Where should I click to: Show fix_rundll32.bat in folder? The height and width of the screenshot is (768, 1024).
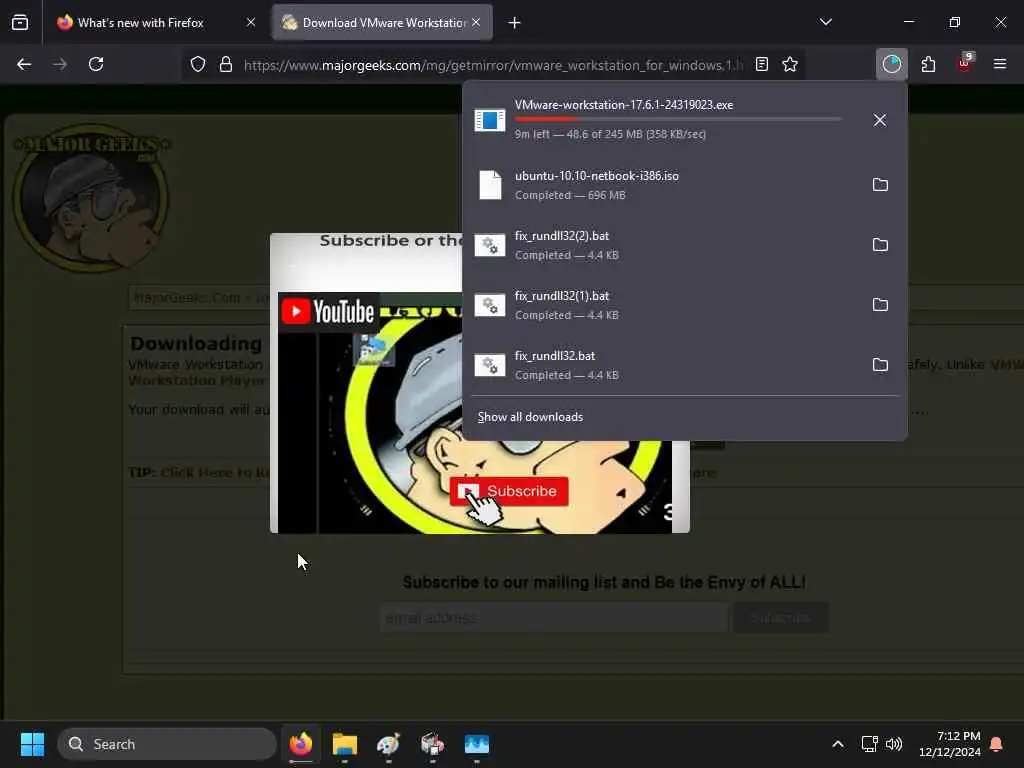pyautogui.click(x=880, y=365)
